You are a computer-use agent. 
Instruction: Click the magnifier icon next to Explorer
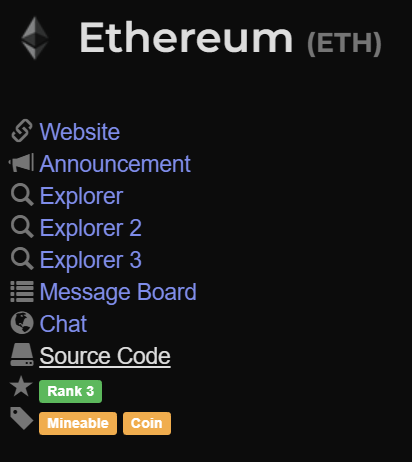pos(22,195)
